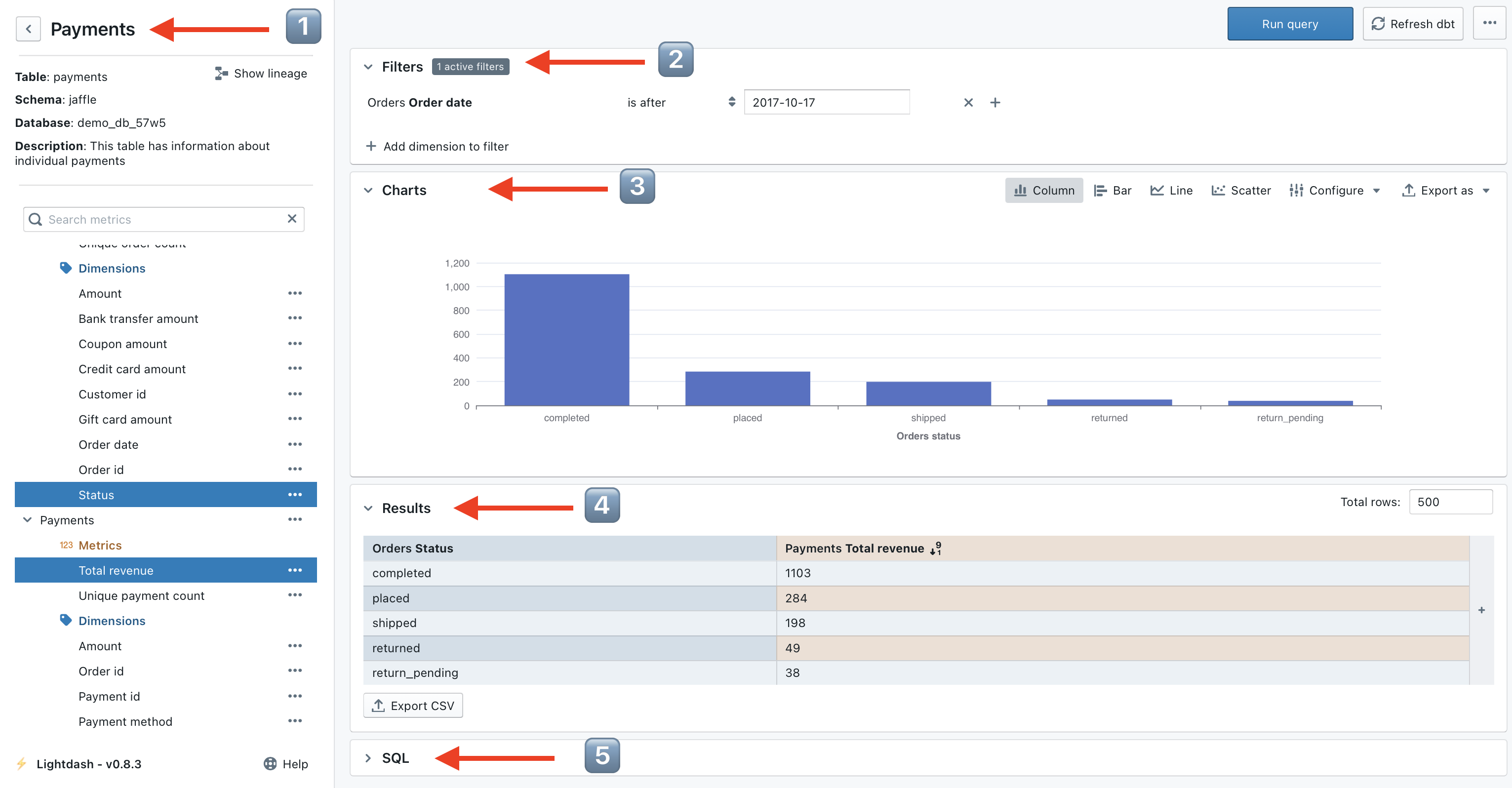The image size is (1512, 788).
Task: Toggle the Unique payment count metric
Action: [141, 595]
